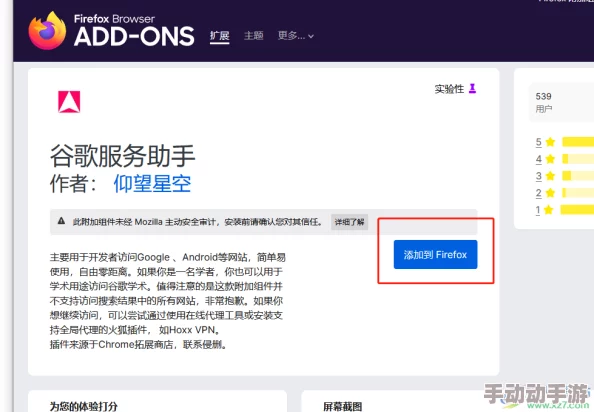Click the 屏幕截图 heading
Screen dimensions: 594x412
(x=342, y=407)
